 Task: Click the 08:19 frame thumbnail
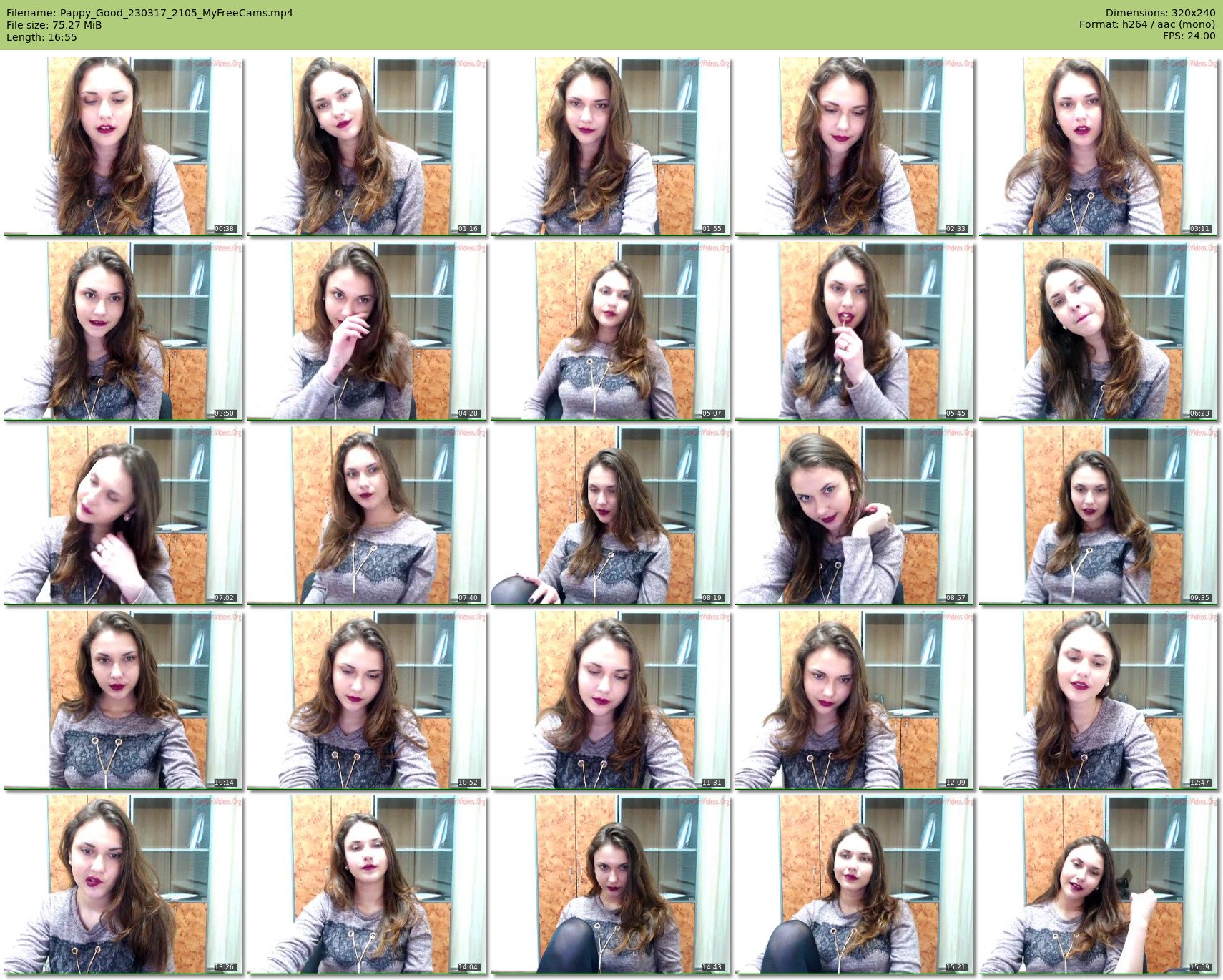pos(611,515)
